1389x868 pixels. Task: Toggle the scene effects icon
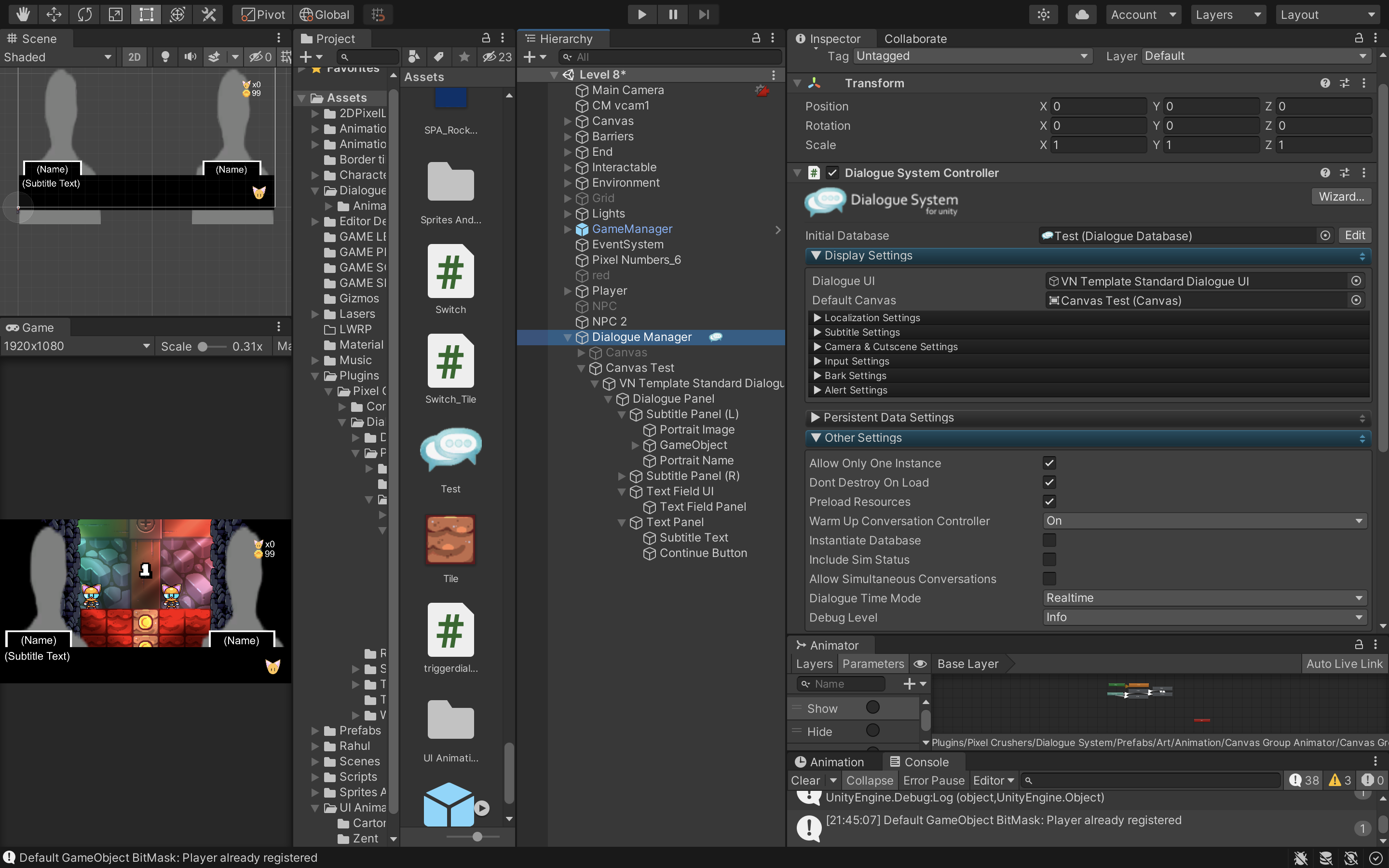(x=214, y=57)
